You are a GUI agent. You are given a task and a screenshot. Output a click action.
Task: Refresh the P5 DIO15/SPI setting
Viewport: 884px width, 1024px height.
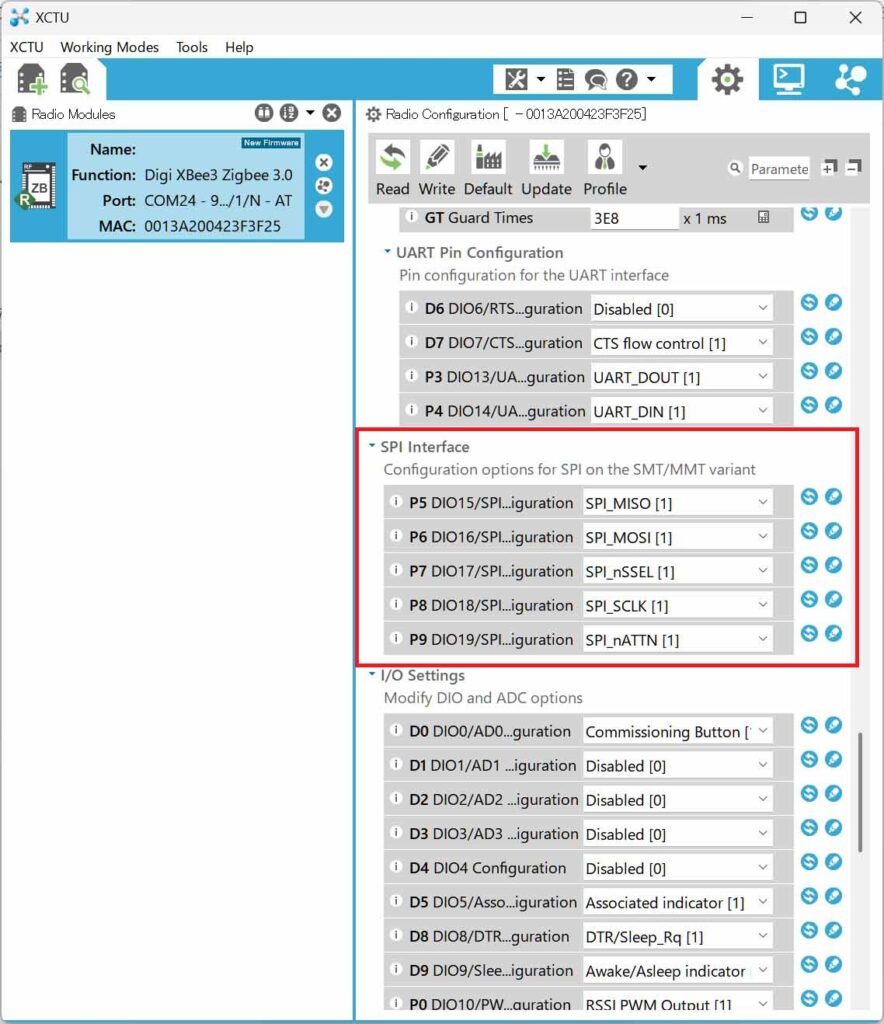(809, 496)
